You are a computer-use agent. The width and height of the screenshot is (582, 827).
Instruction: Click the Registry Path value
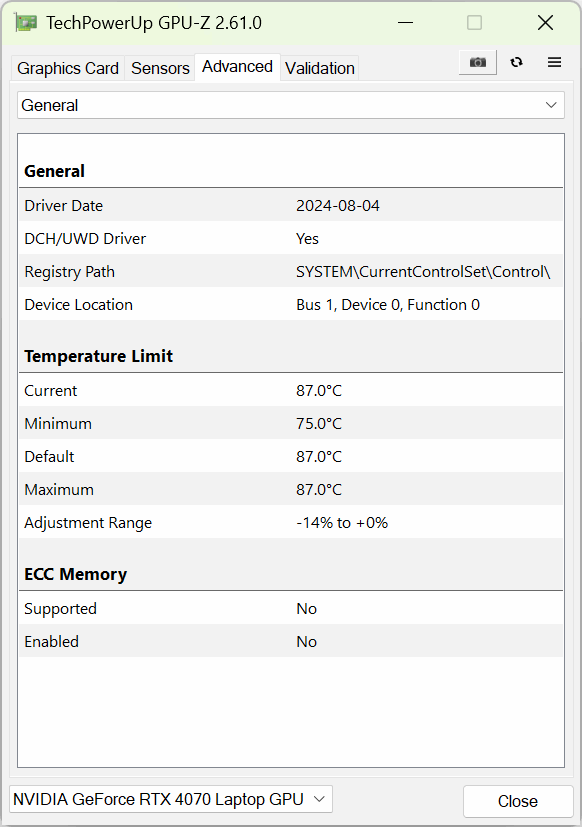(423, 272)
